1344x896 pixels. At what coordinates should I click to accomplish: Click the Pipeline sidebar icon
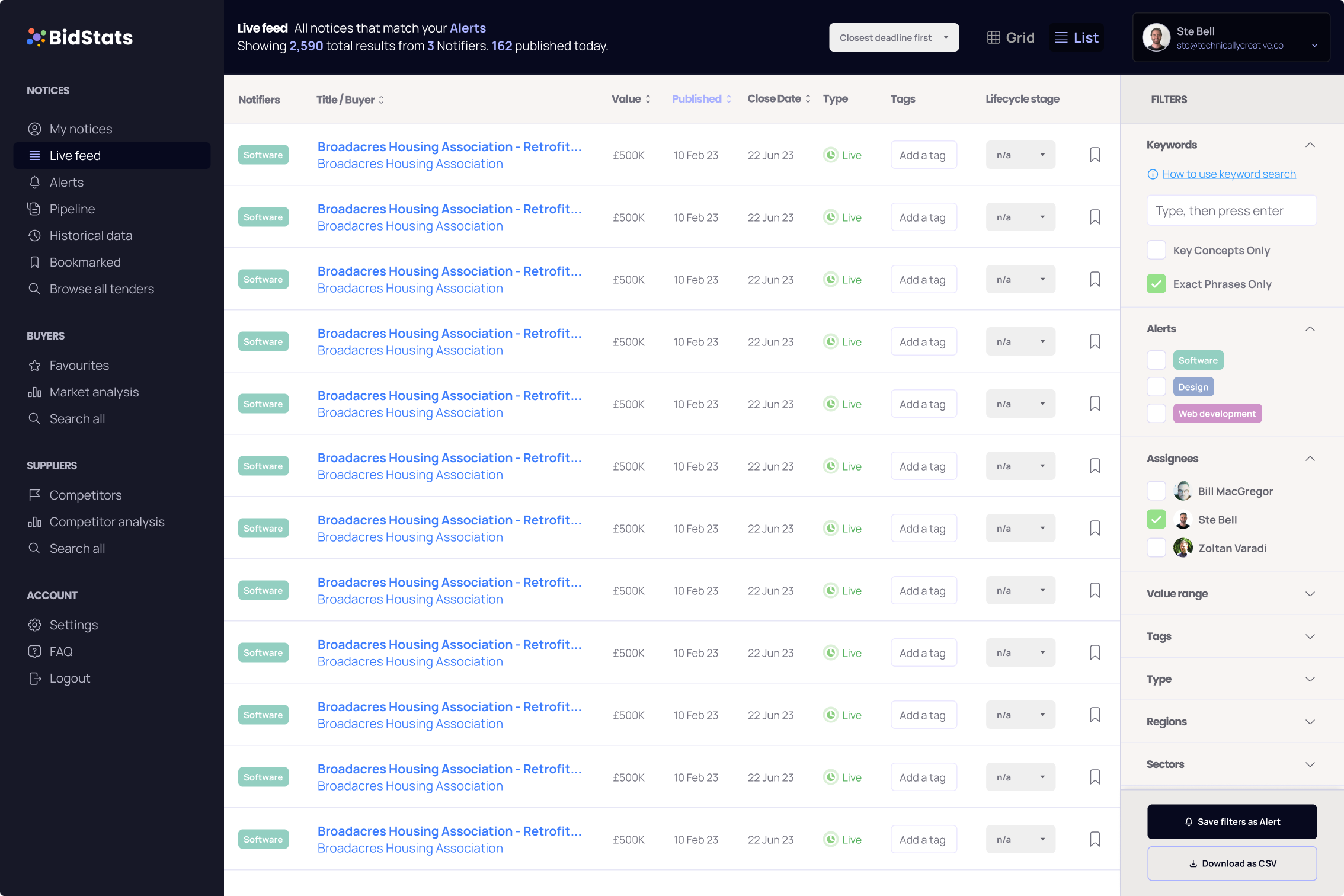click(34, 209)
